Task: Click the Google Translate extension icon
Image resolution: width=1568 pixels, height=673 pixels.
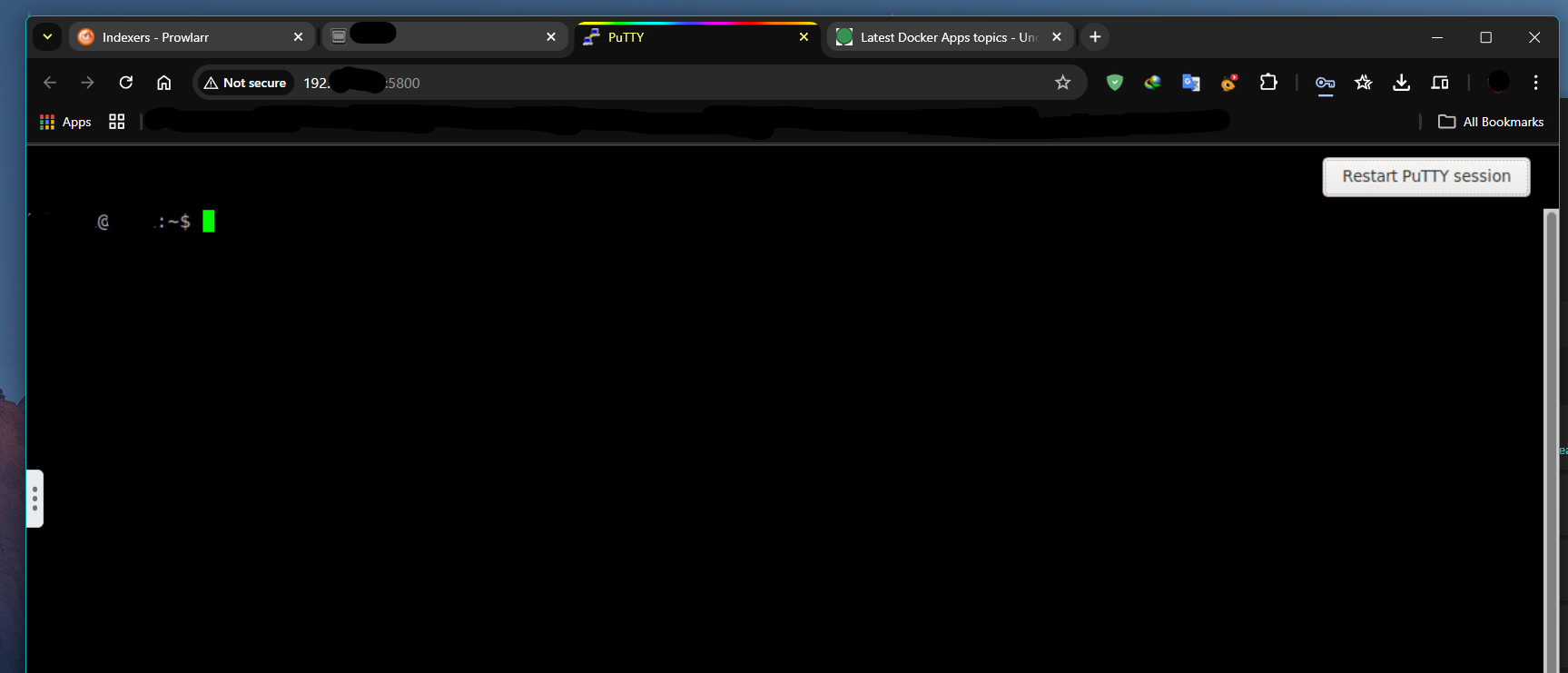Action: pyautogui.click(x=1191, y=83)
